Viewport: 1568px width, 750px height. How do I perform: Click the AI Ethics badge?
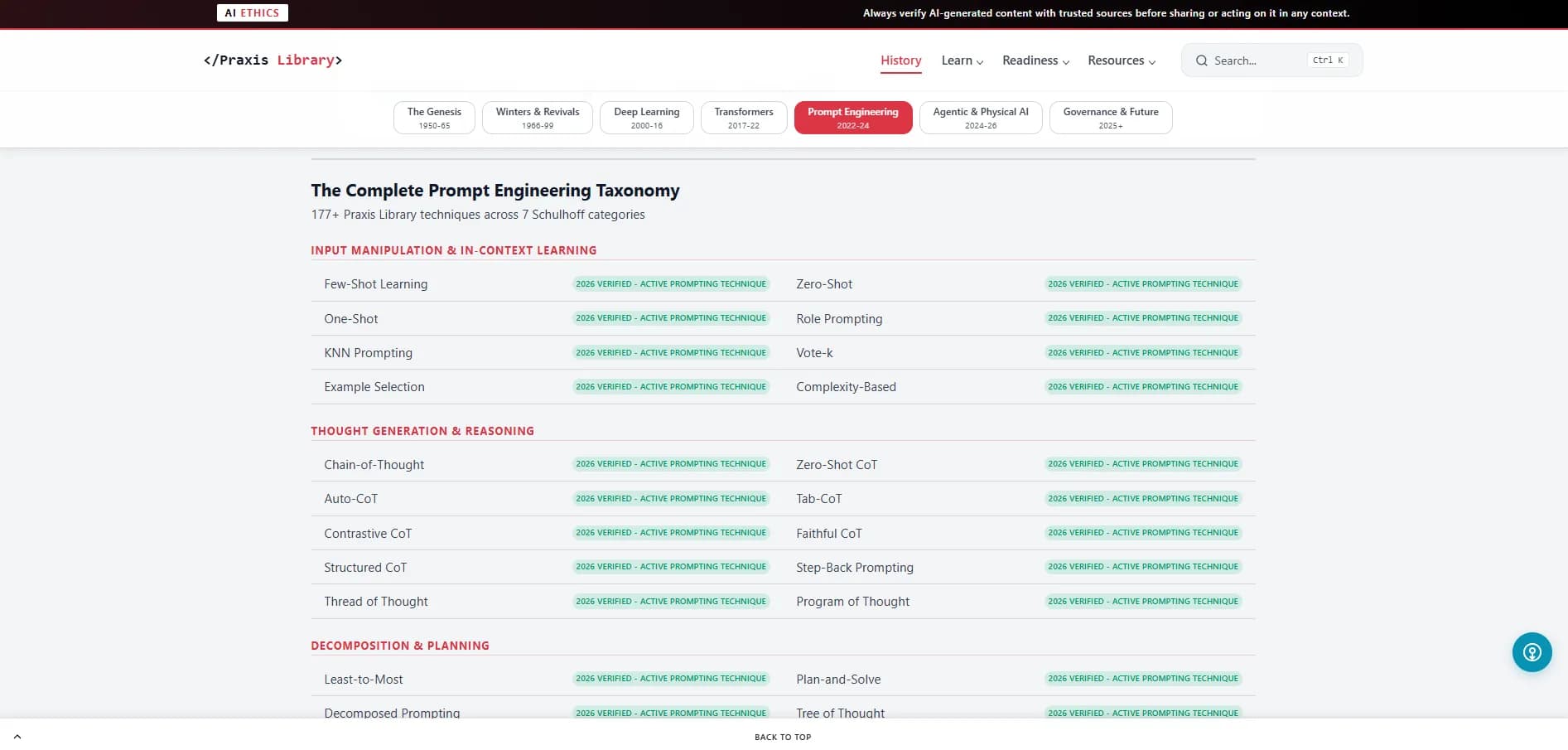click(x=253, y=13)
